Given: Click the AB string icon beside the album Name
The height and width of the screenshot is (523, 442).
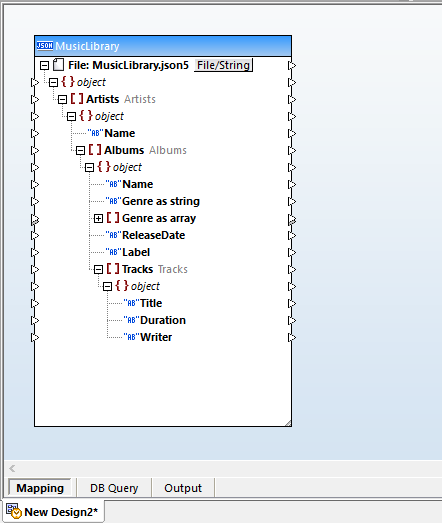Looking at the screenshot, I should click(113, 184).
